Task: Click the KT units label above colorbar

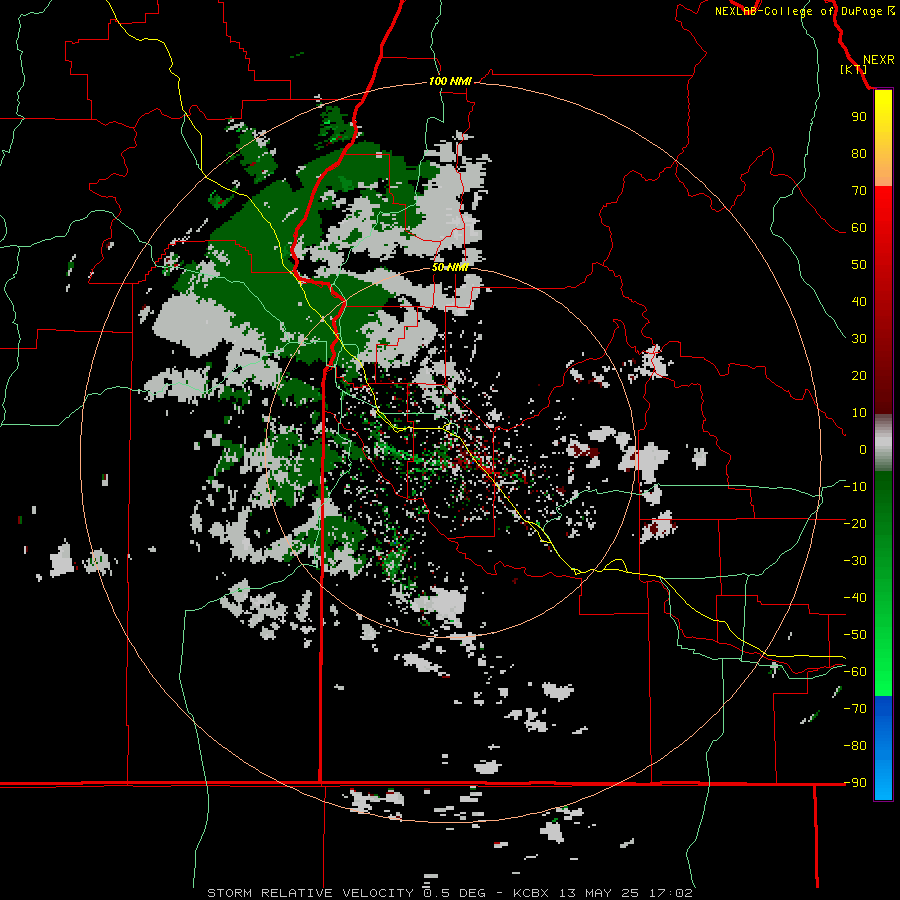Action: (x=854, y=69)
